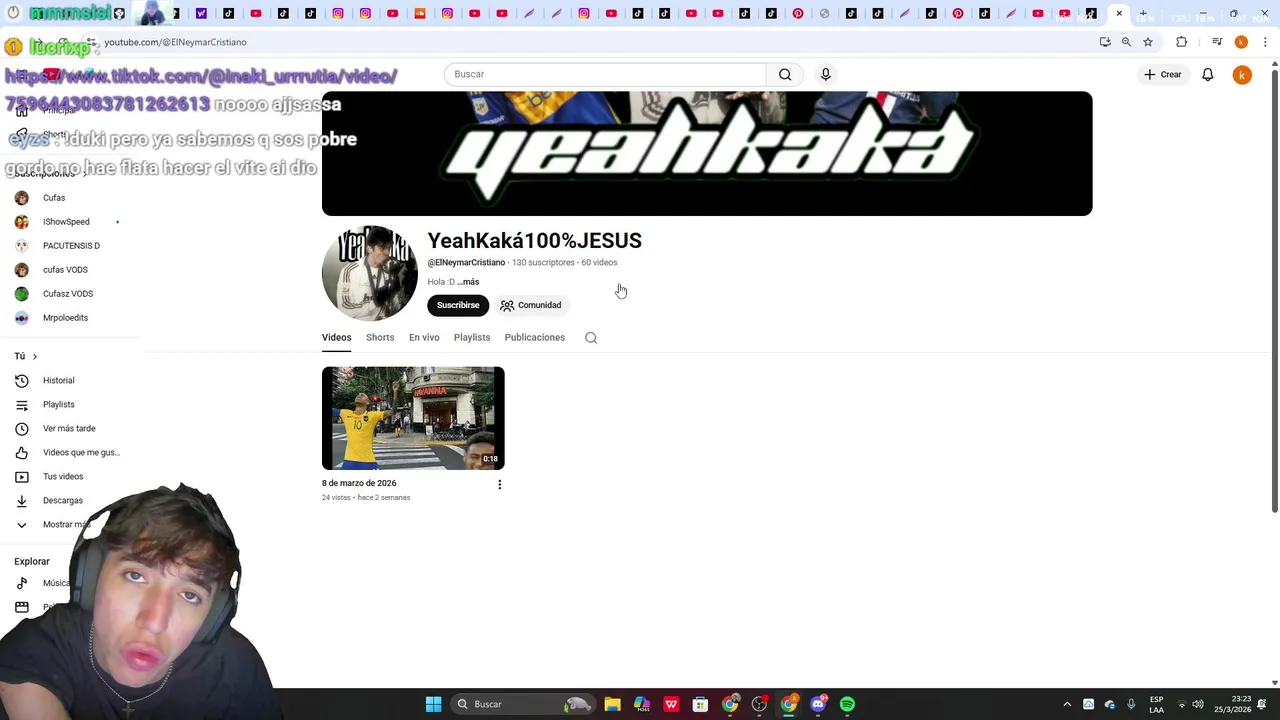Open cufas VODS subscription channel
Screen dimensions: 1280x720
pyautogui.click(x=65, y=270)
